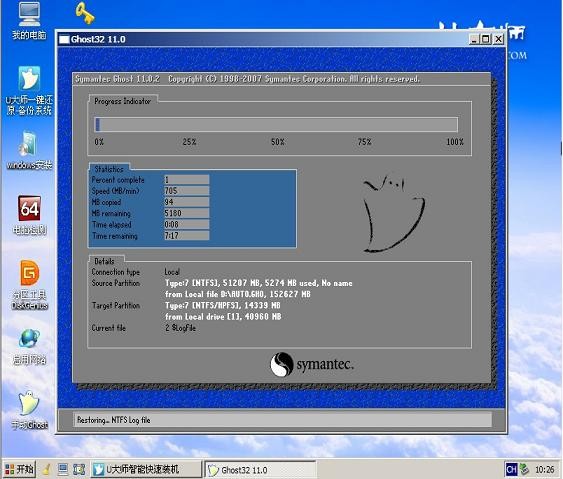Click the CH language indicator in tray
Viewport: 563px width, 479px height.
tap(511, 469)
